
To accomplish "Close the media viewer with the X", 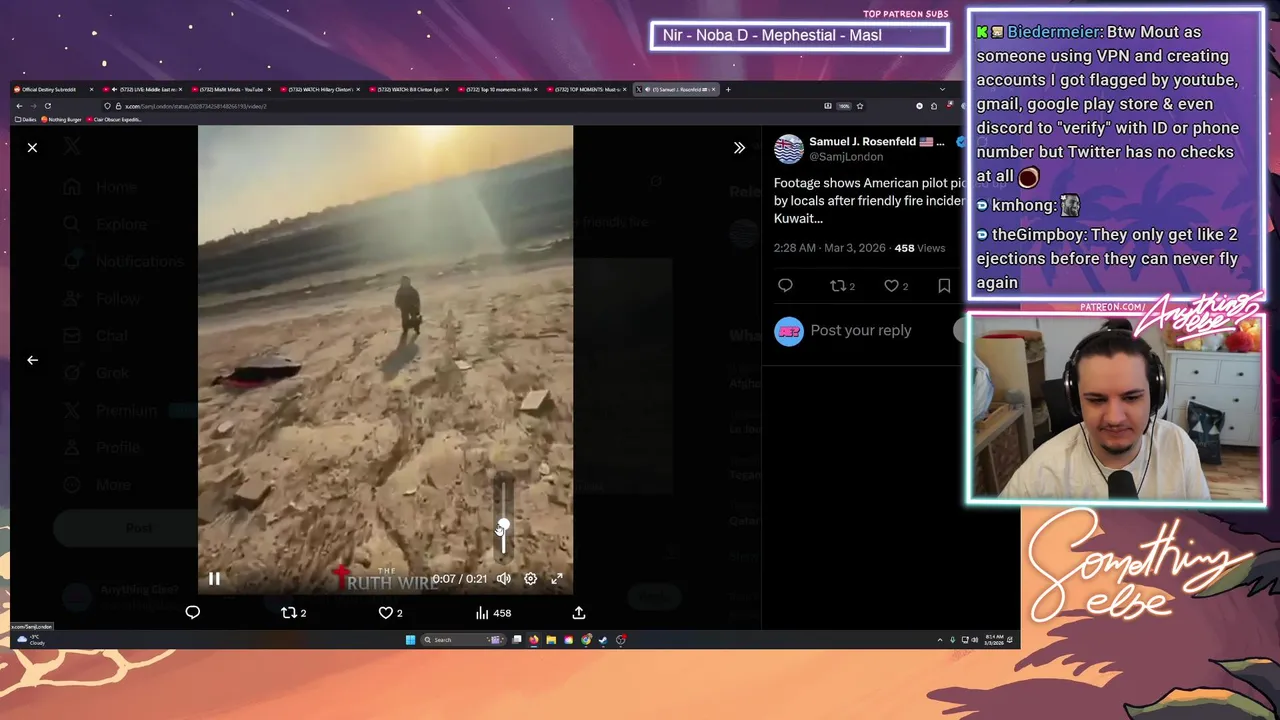I will coord(32,148).
